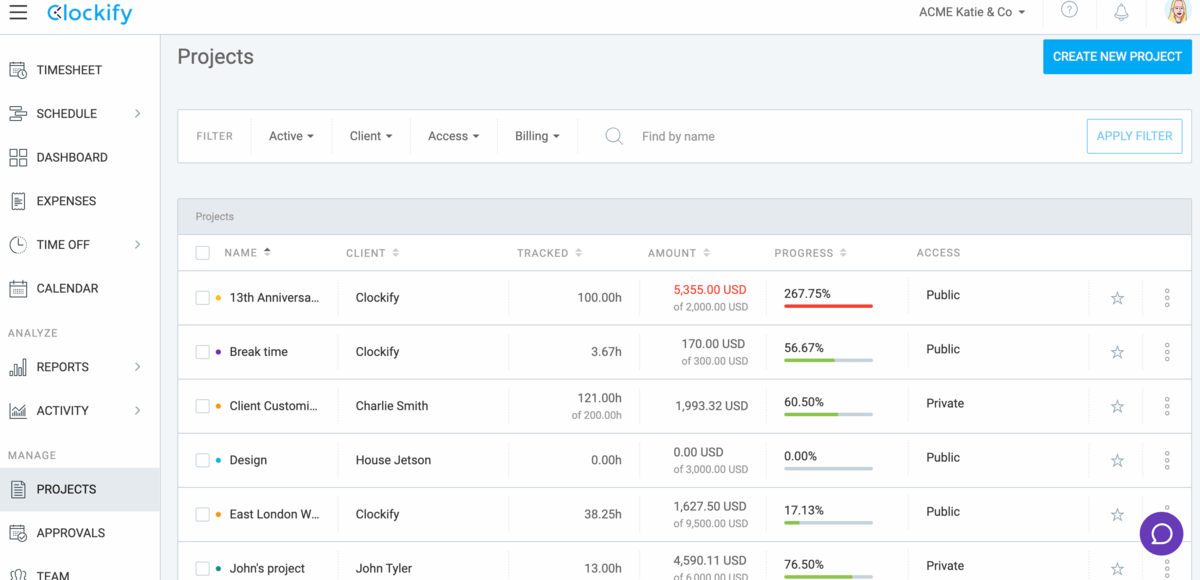Star the Client Customization project
Image resolution: width=1200 pixels, height=580 pixels.
coord(1118,406)
